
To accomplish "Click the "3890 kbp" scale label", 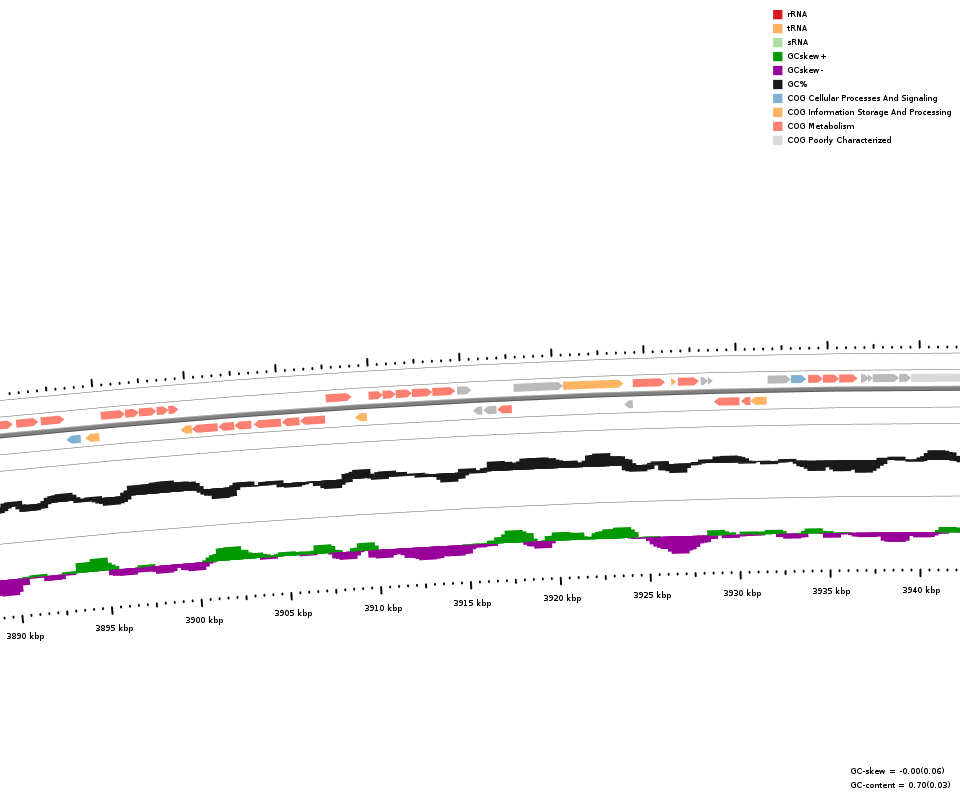I will coord(25,637).
